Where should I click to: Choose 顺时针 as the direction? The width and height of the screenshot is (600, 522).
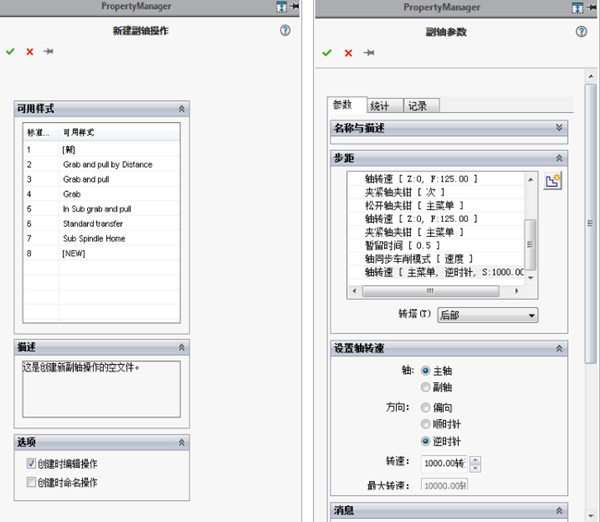tap(426, 424)
